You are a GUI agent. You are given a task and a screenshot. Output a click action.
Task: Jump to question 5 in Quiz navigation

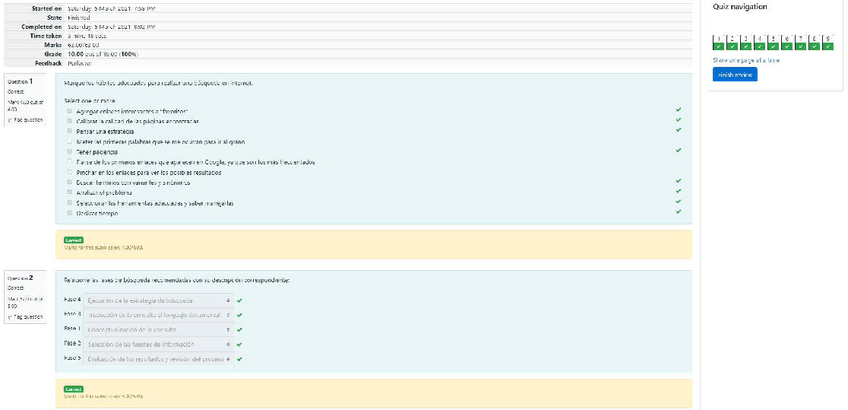[775, 43]
